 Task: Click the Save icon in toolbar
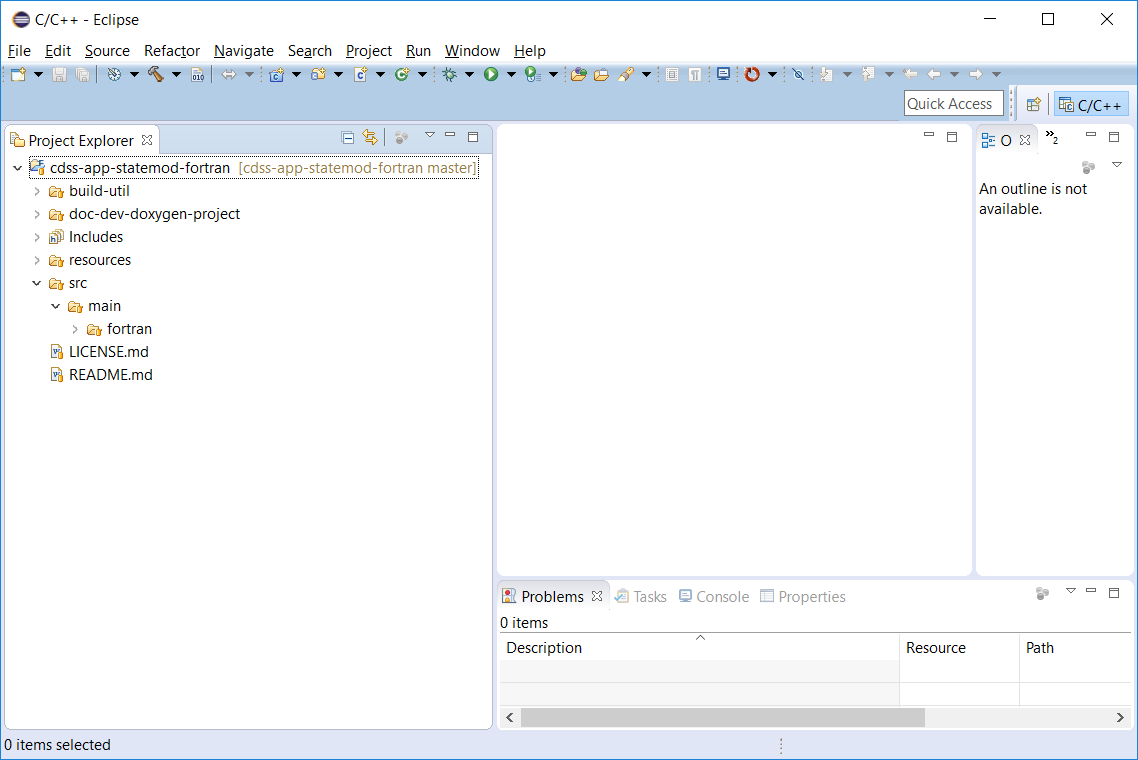tap(60, 74)
